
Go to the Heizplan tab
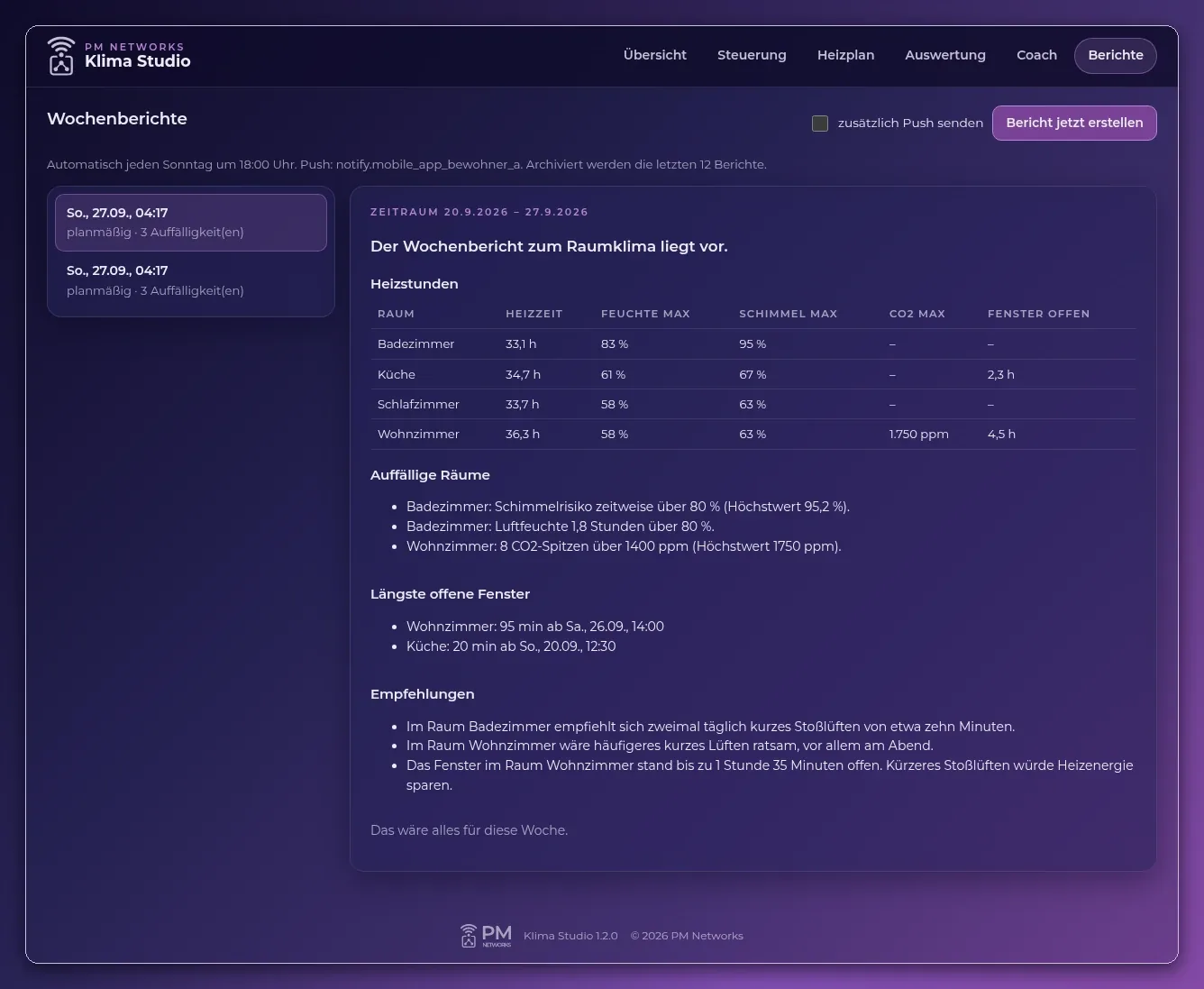(x=845, y=55)
